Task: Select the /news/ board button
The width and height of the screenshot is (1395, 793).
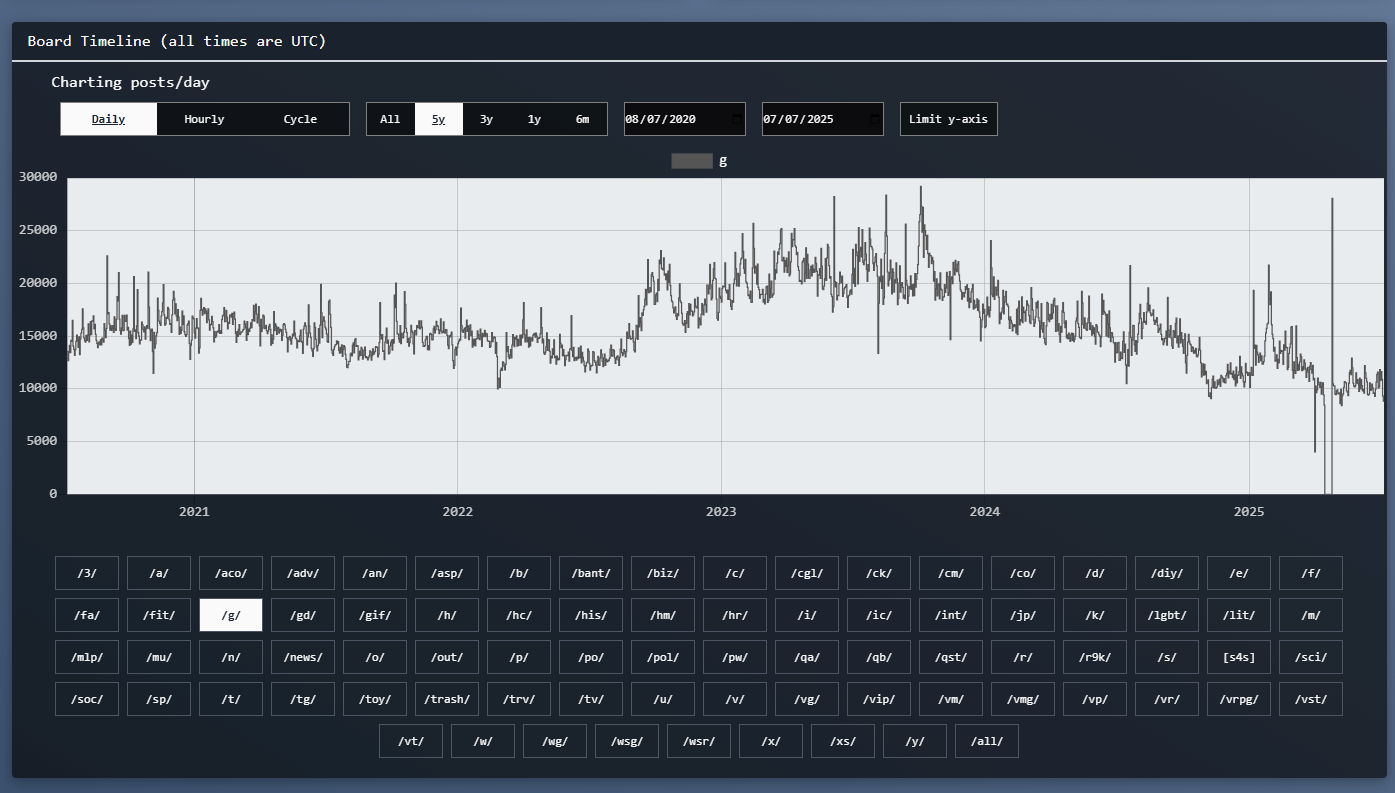Action: [303, 657]
